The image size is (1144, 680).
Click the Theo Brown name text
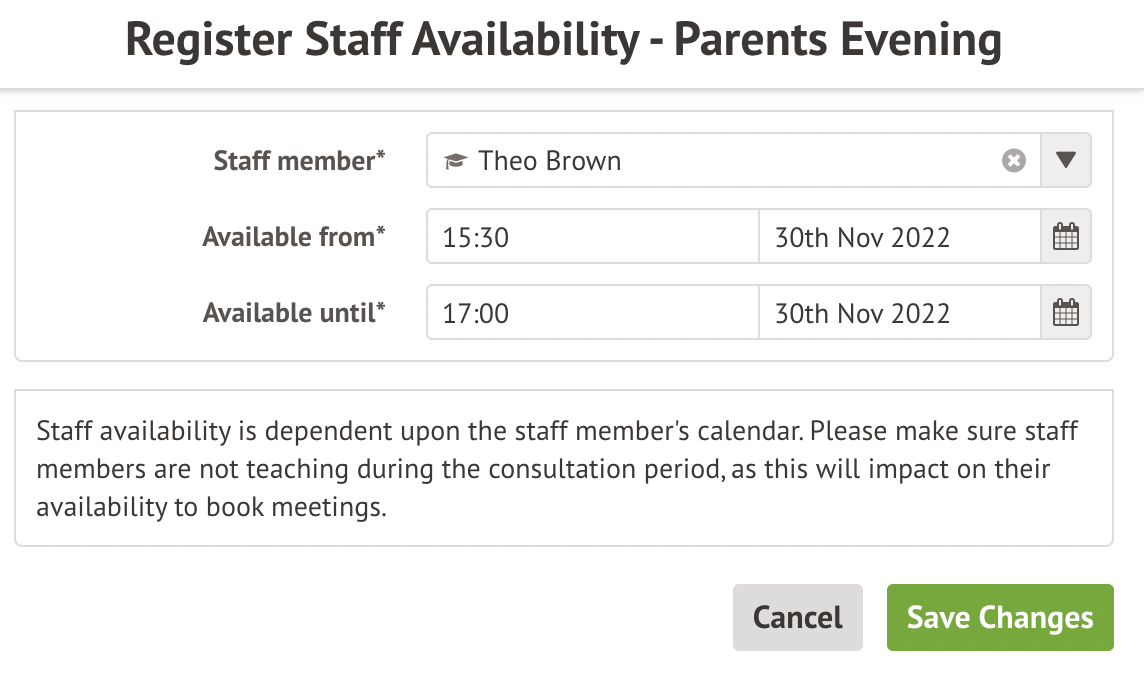549,161
